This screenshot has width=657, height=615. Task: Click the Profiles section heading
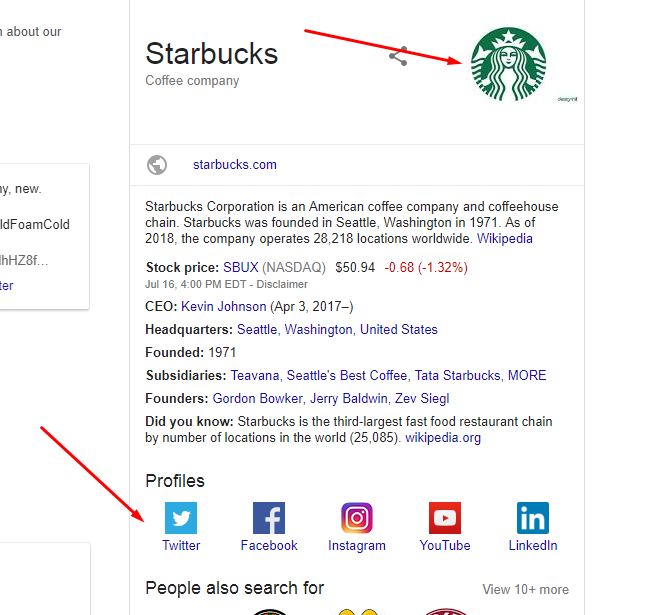tap(175, 481)
